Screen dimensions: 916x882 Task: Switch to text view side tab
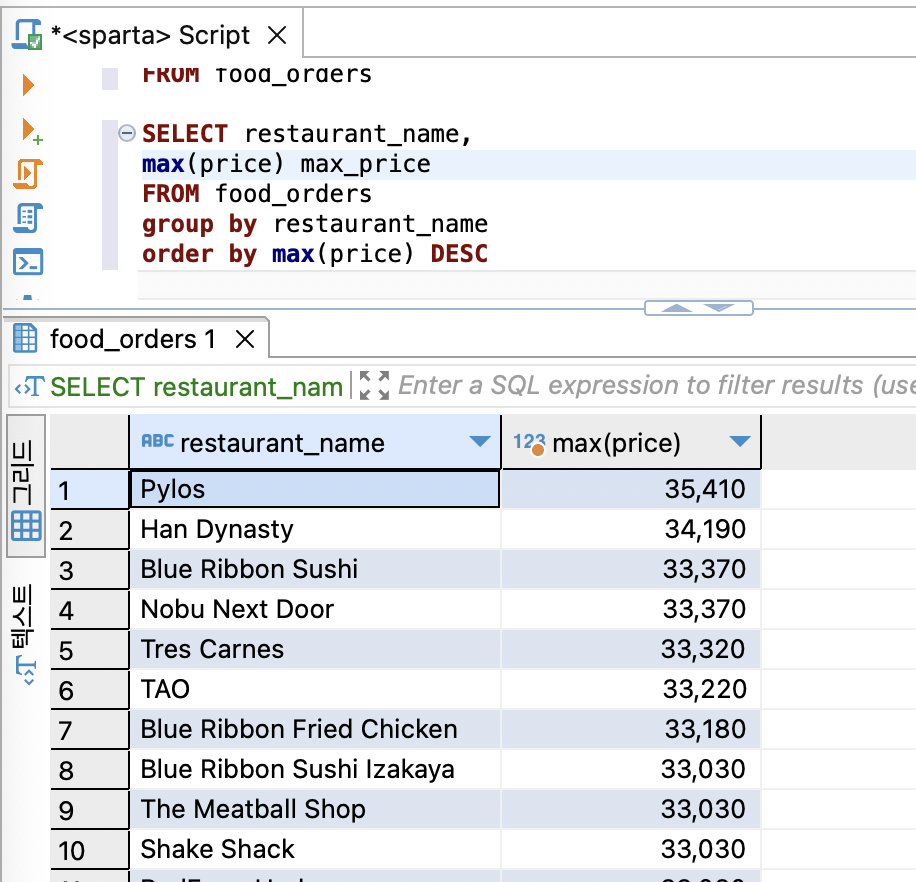click(25, 634)
